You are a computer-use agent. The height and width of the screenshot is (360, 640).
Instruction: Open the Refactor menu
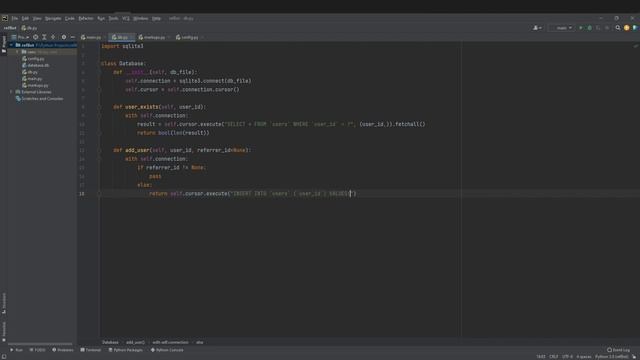[86, 18]
